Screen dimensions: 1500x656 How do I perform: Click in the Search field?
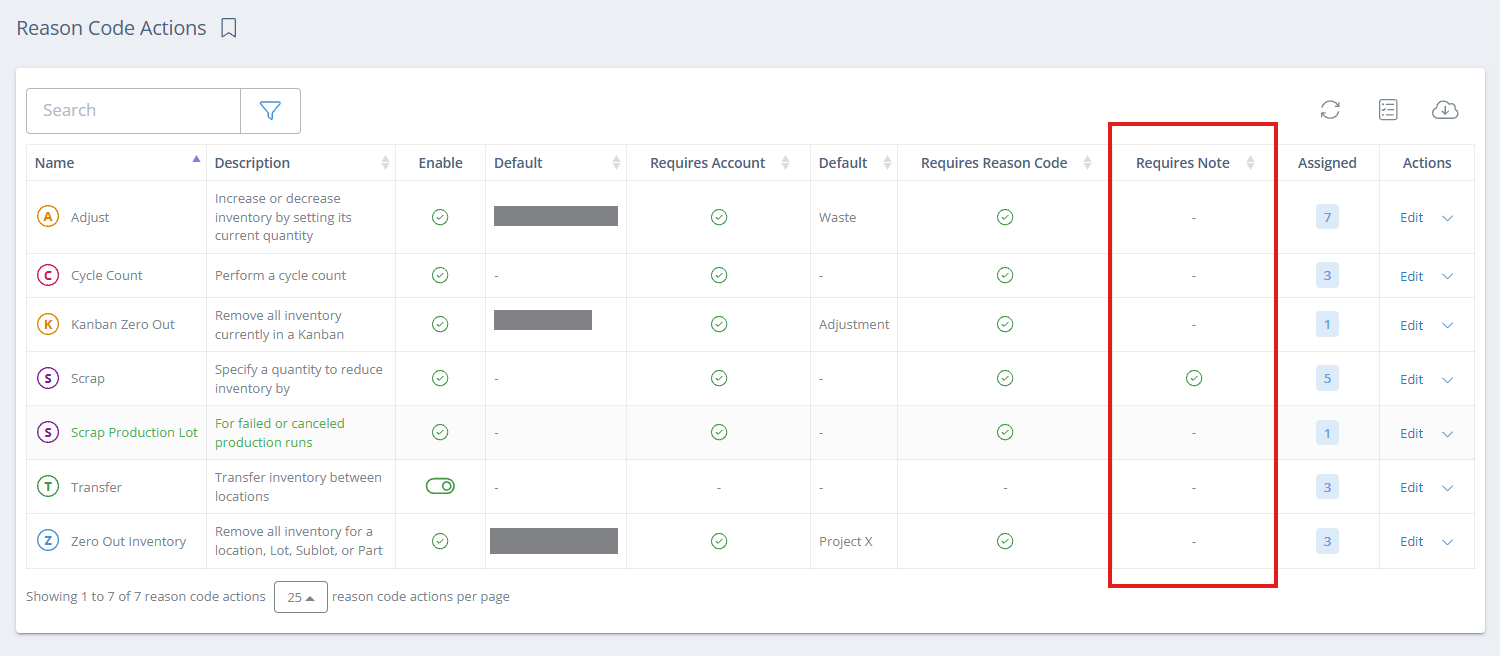coord(133,111)
